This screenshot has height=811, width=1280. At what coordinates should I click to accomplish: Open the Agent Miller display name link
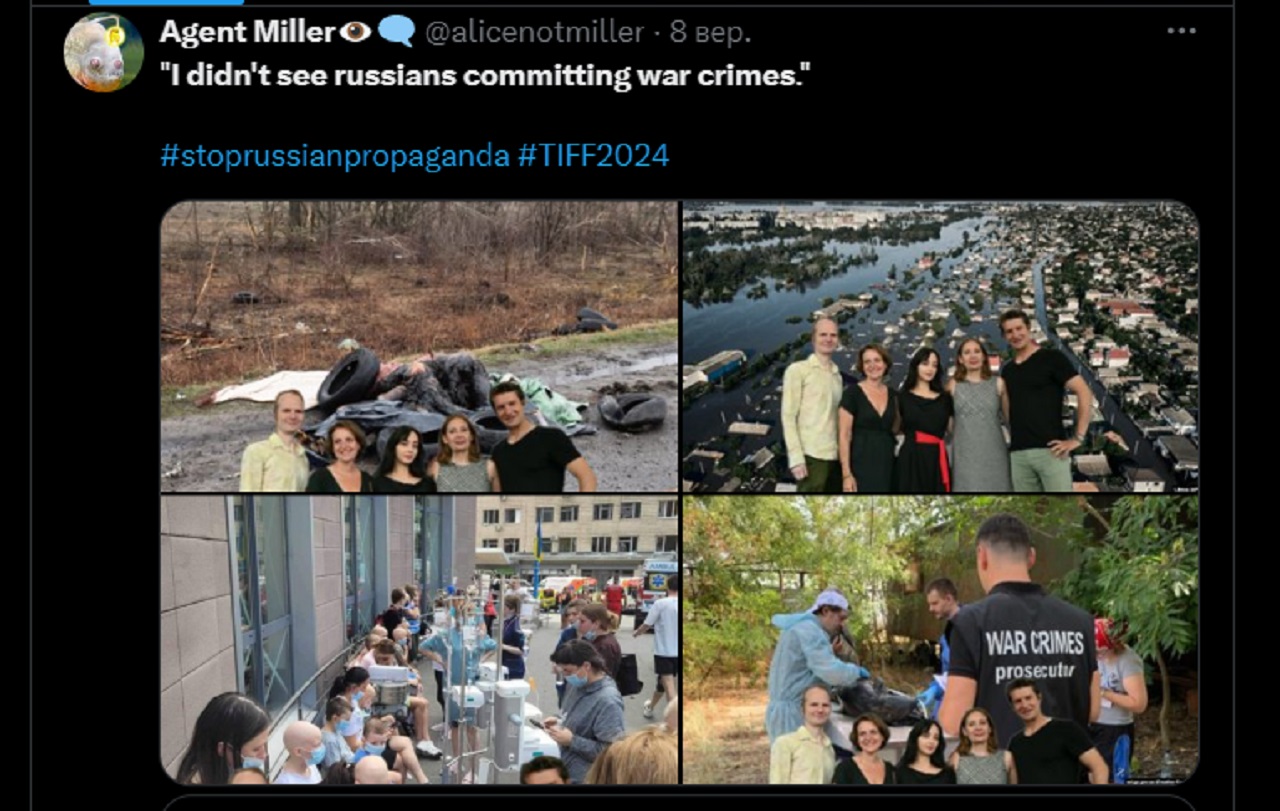[x=247, y=33]
